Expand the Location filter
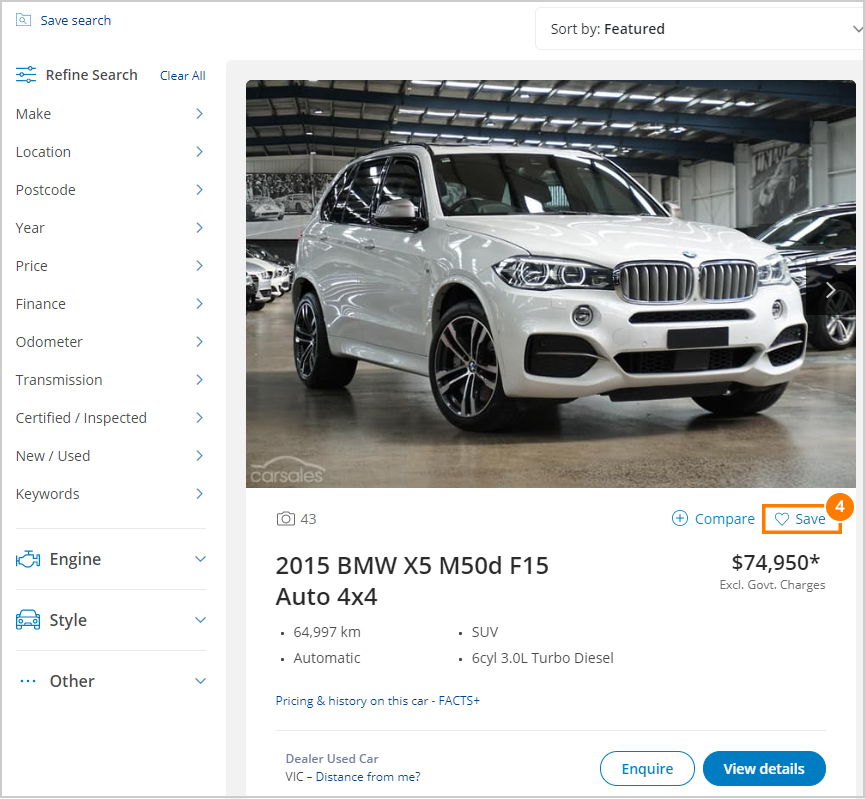 [x=110, y=152]
